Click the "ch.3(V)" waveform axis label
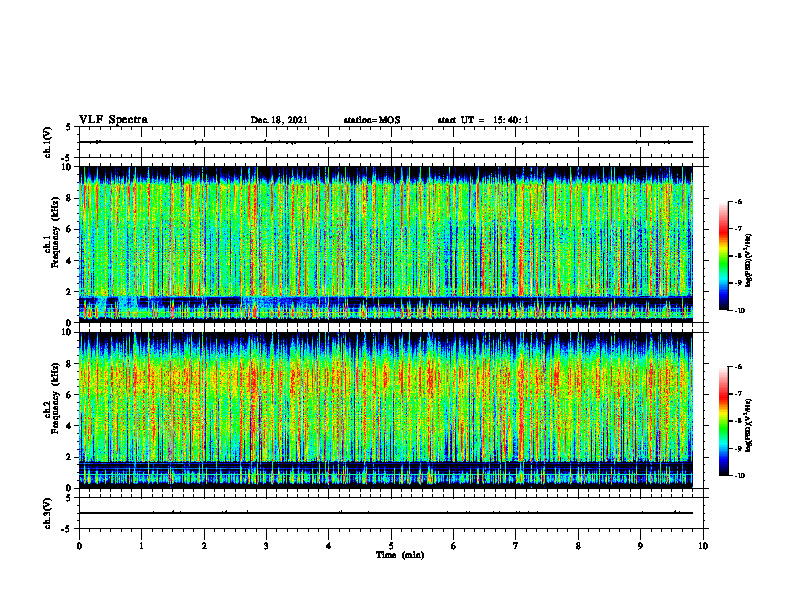The image size is (792, 612). point(48,513)
